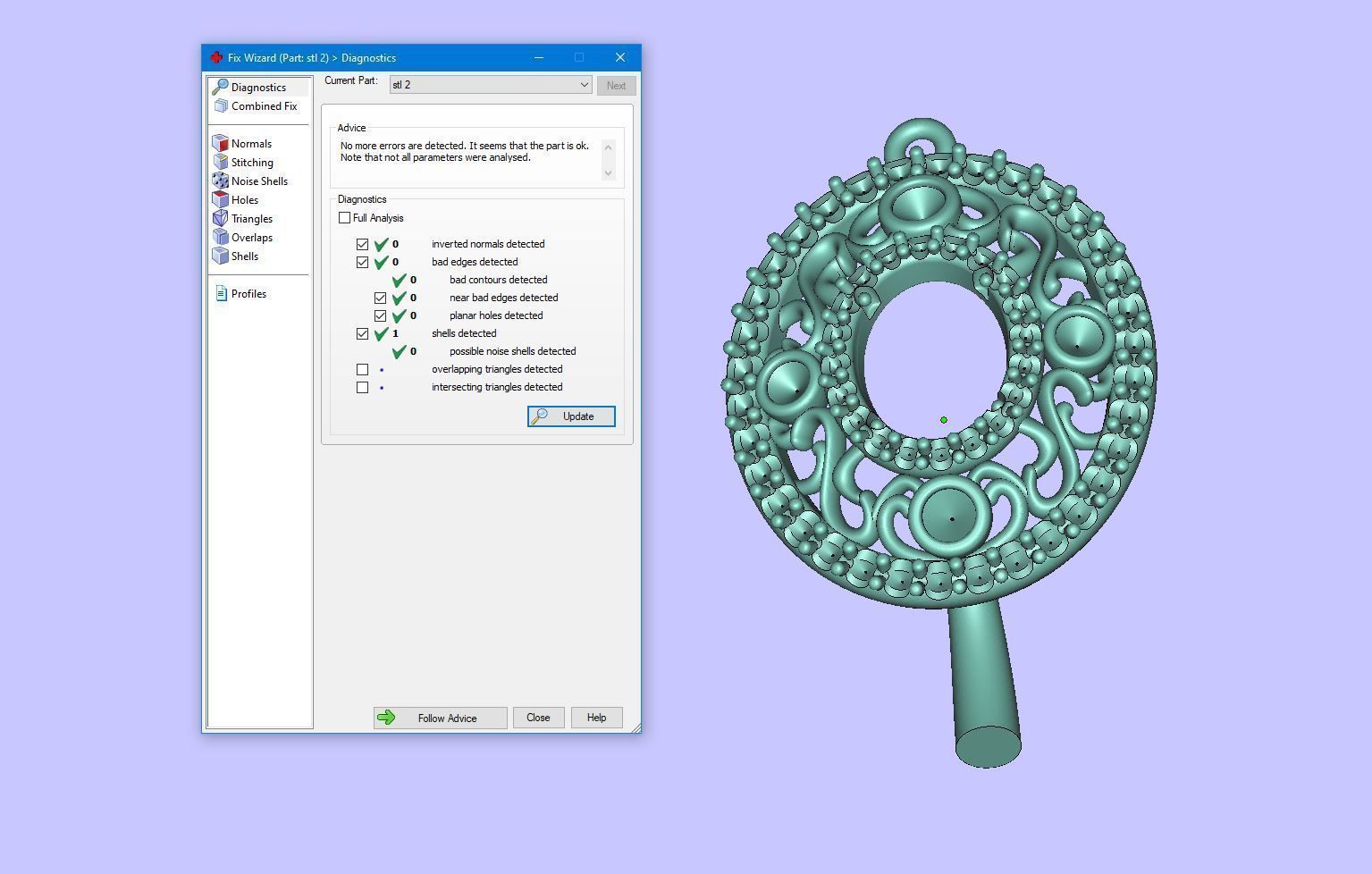Open the Shells fix page

pos(245,256)
